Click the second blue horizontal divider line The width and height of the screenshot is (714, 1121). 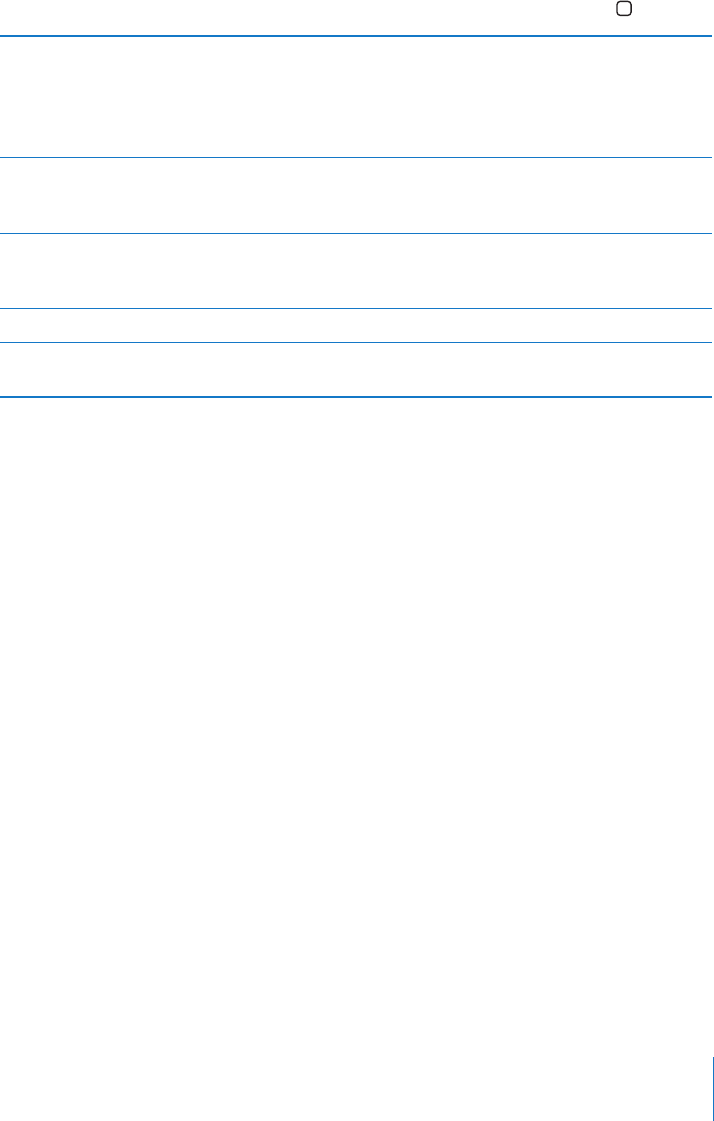tap(357, 158)
